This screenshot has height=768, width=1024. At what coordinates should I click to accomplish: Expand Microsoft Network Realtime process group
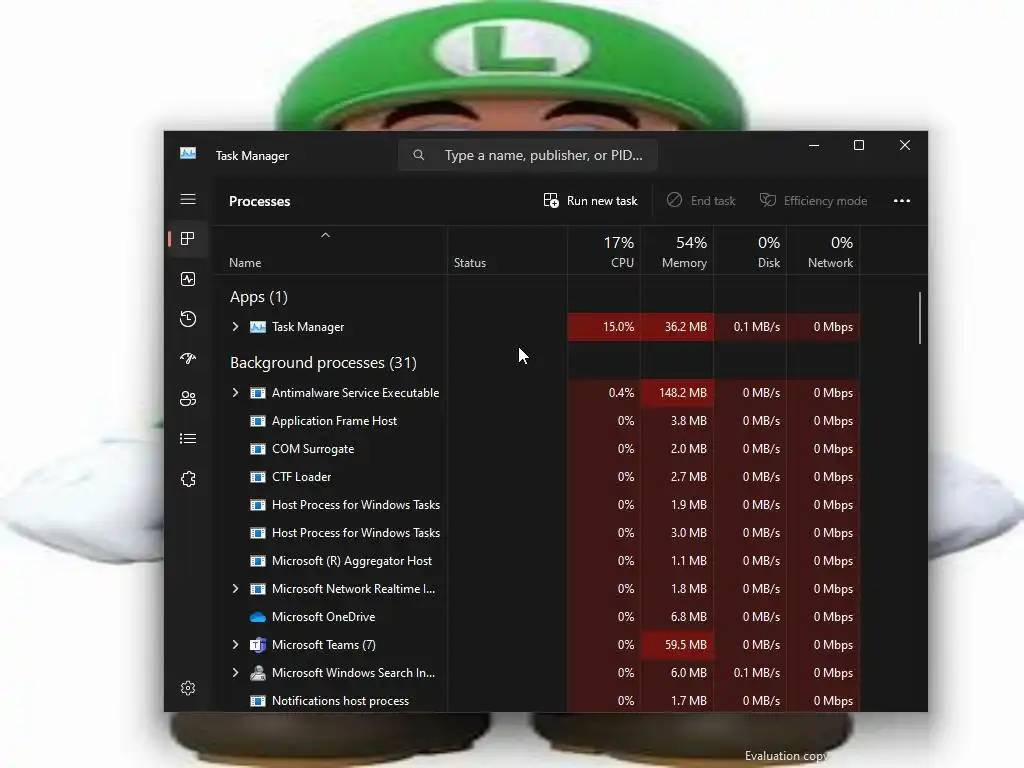[x=235, y=588]
